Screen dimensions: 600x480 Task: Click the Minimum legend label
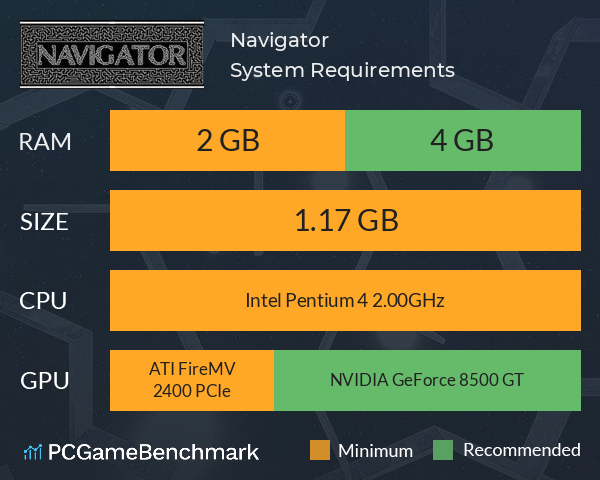coord(375,451)
